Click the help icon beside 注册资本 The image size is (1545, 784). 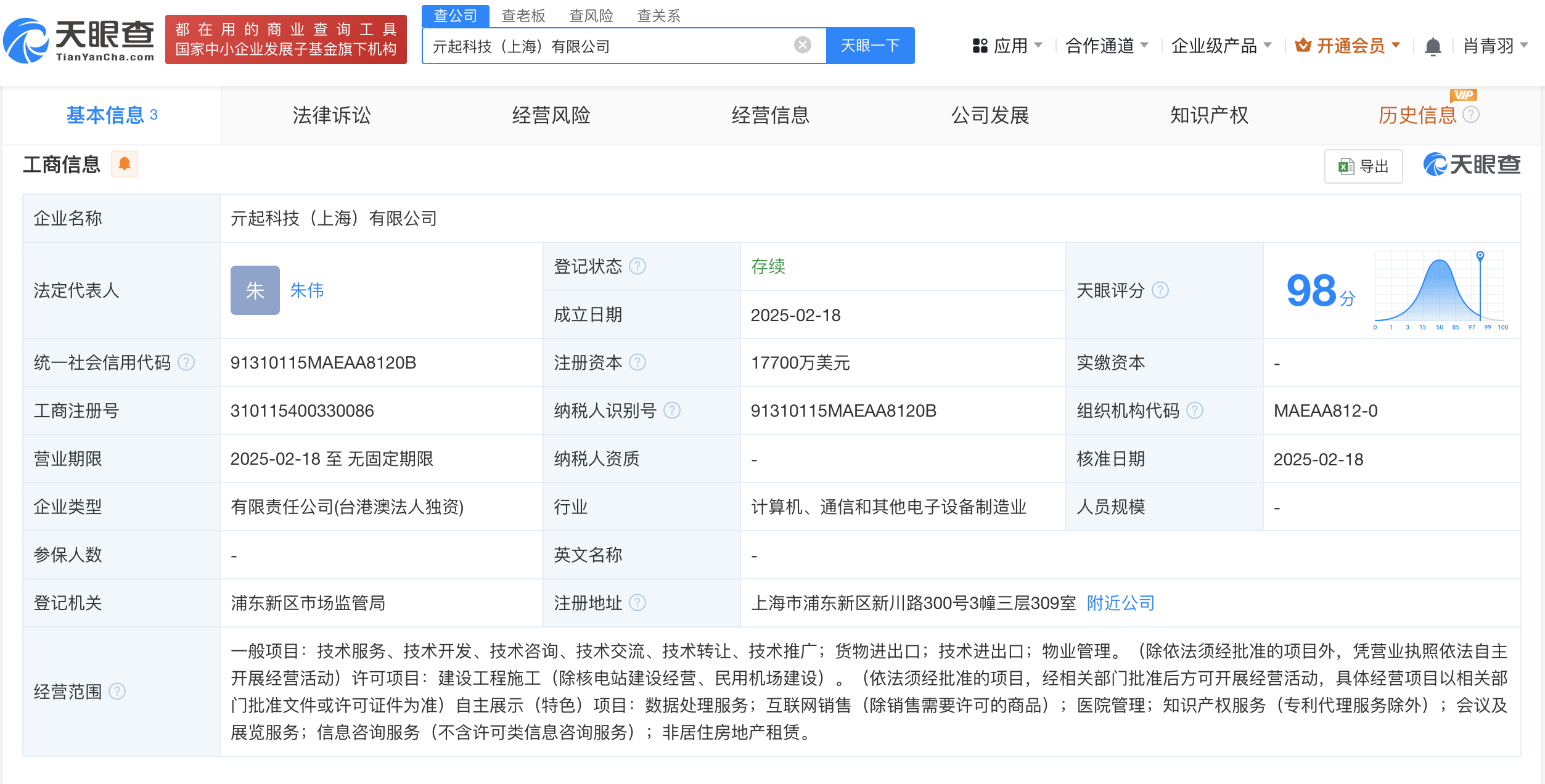(637, 362)
